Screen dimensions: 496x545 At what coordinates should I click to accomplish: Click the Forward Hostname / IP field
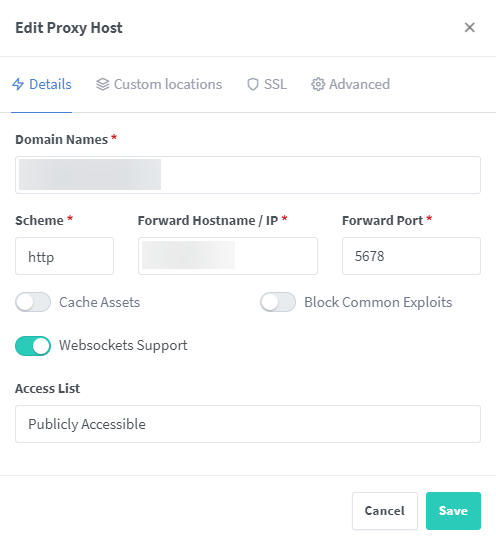pos(228,256)
